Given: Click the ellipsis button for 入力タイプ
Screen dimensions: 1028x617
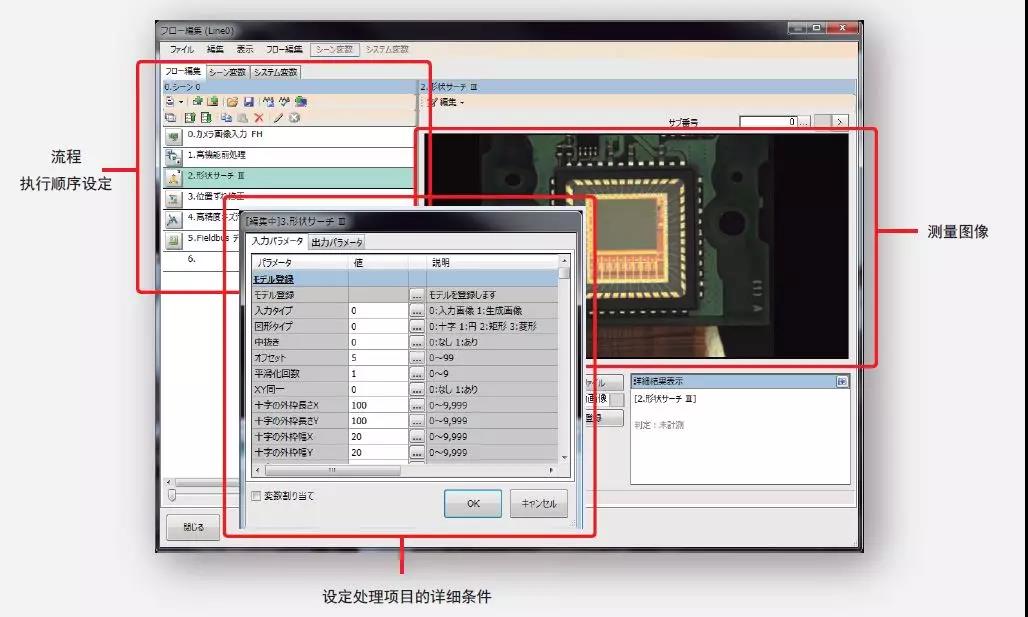Looking at the screenshot, I should [x=416, y=311].
